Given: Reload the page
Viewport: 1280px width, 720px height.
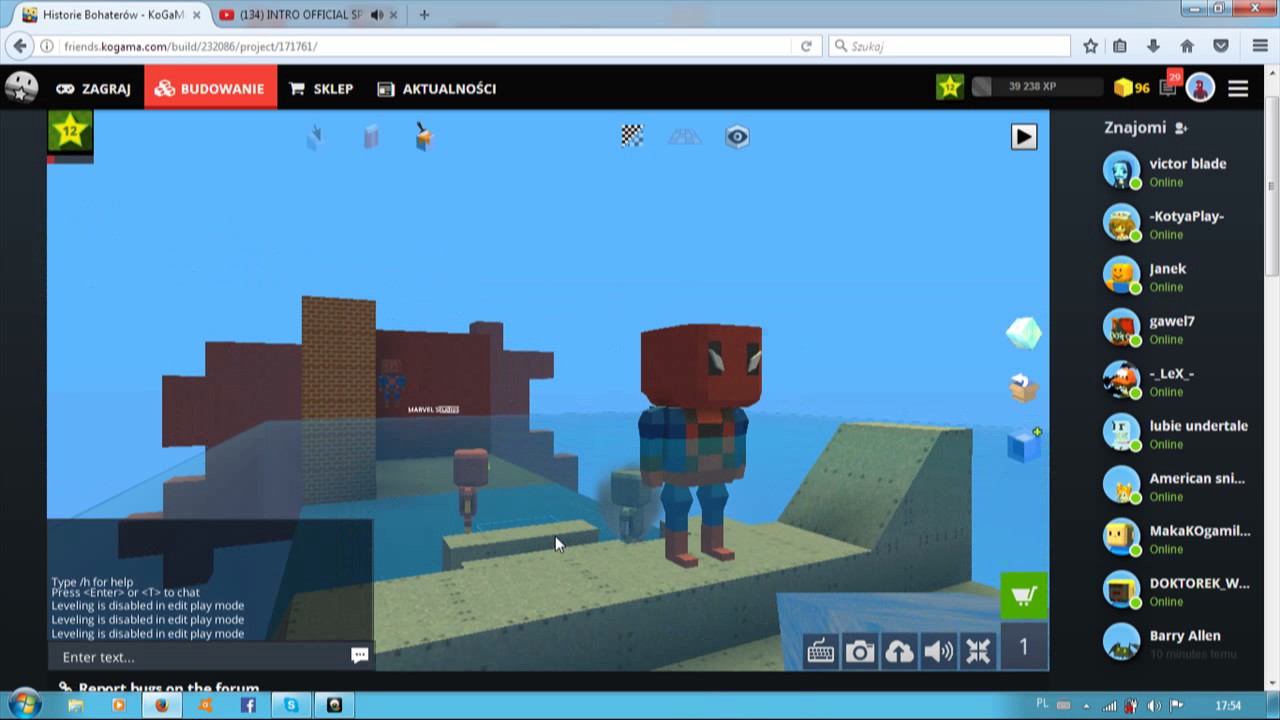Looking at the screenshot, I should coord(806,46).
